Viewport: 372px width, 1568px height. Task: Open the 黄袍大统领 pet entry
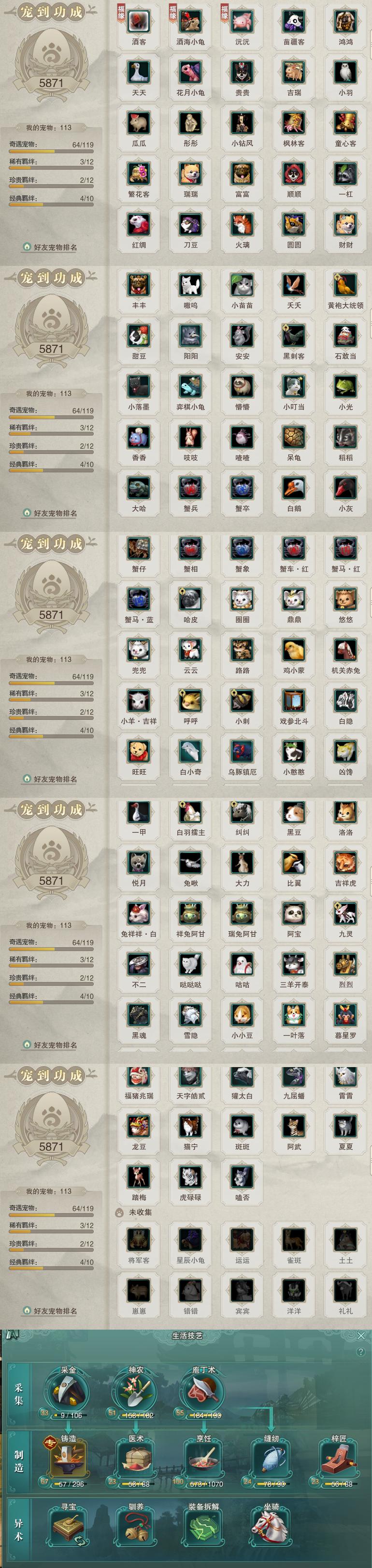345,284
